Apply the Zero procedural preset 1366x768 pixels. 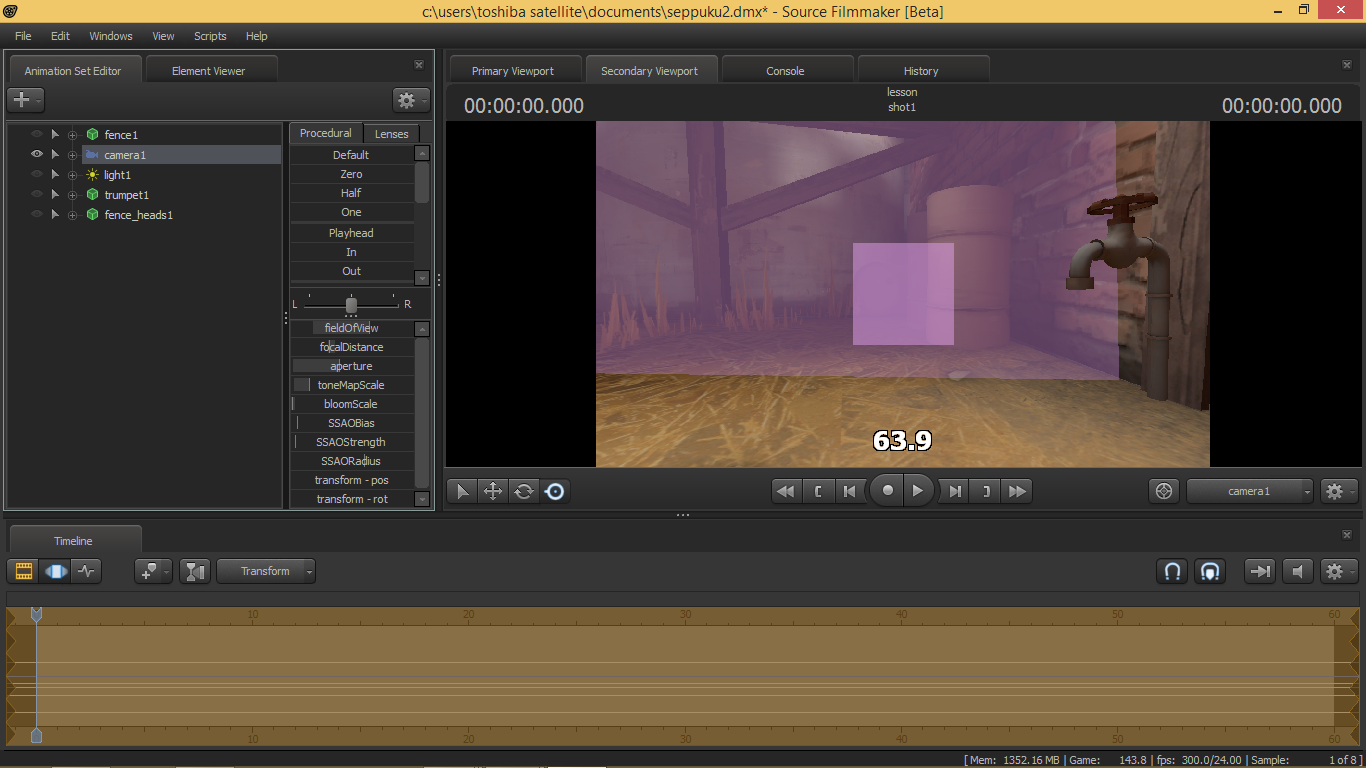coord(351,174)
